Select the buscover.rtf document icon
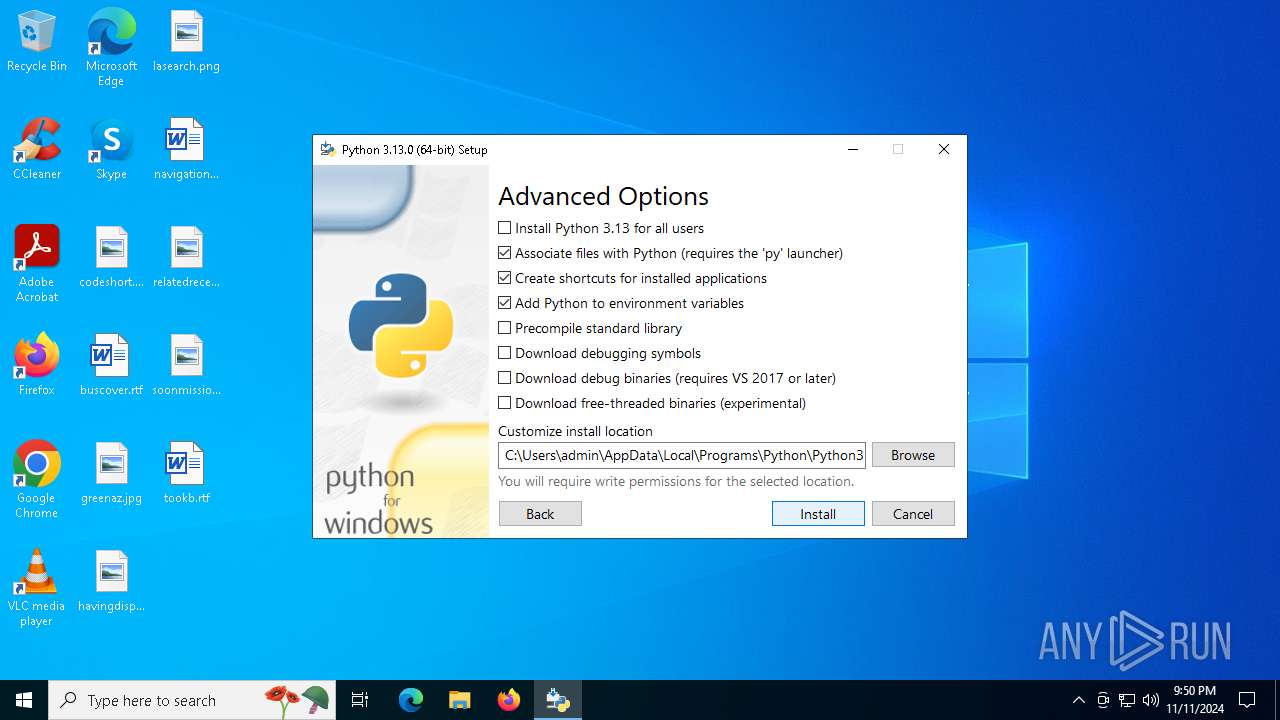Image resolution: width=1280 pixels, height=720 pixels. click(x=111, y=366)
